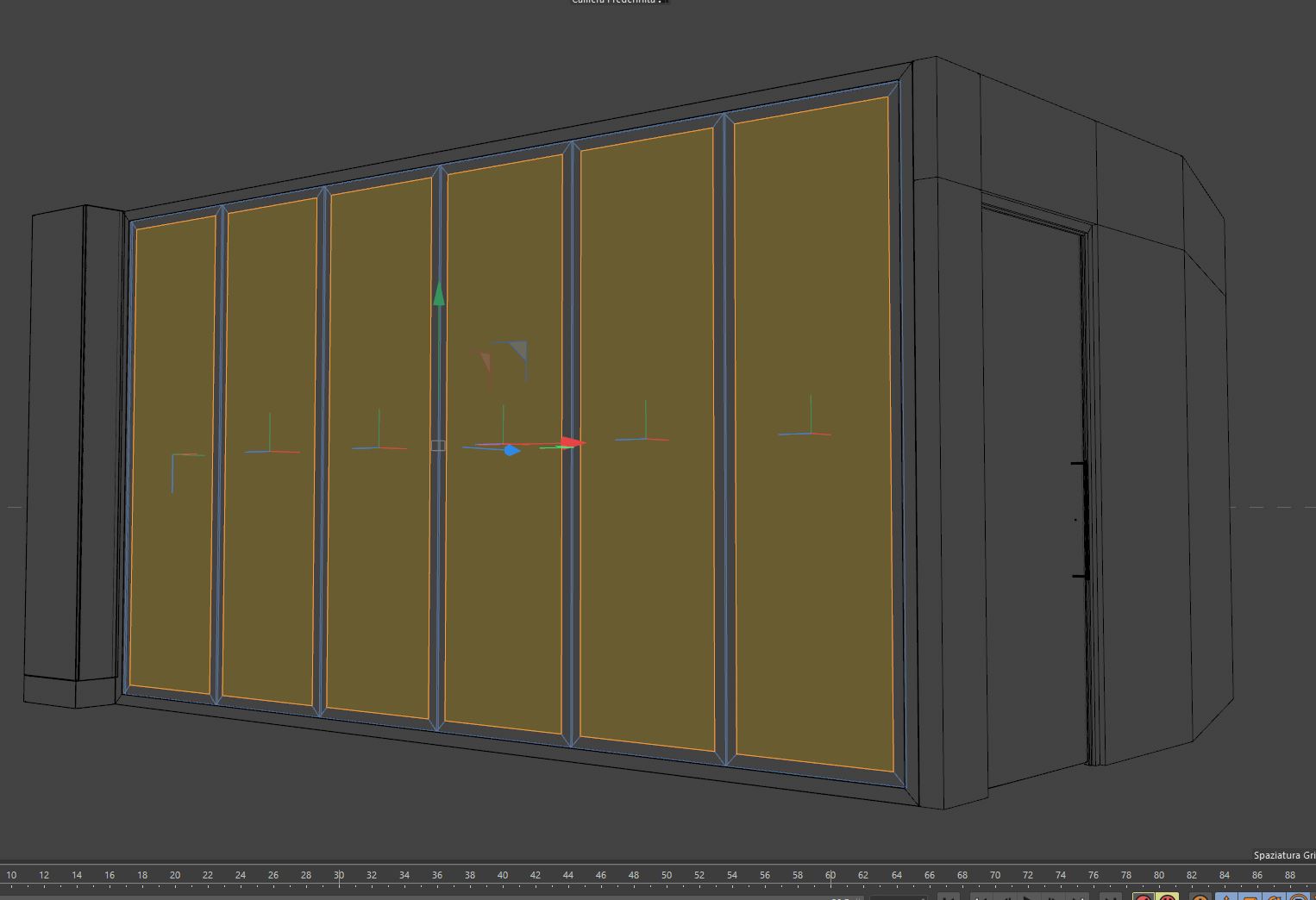
Task: Click the red X-axis arrow of the gizmo
Action: click(573, 443)
